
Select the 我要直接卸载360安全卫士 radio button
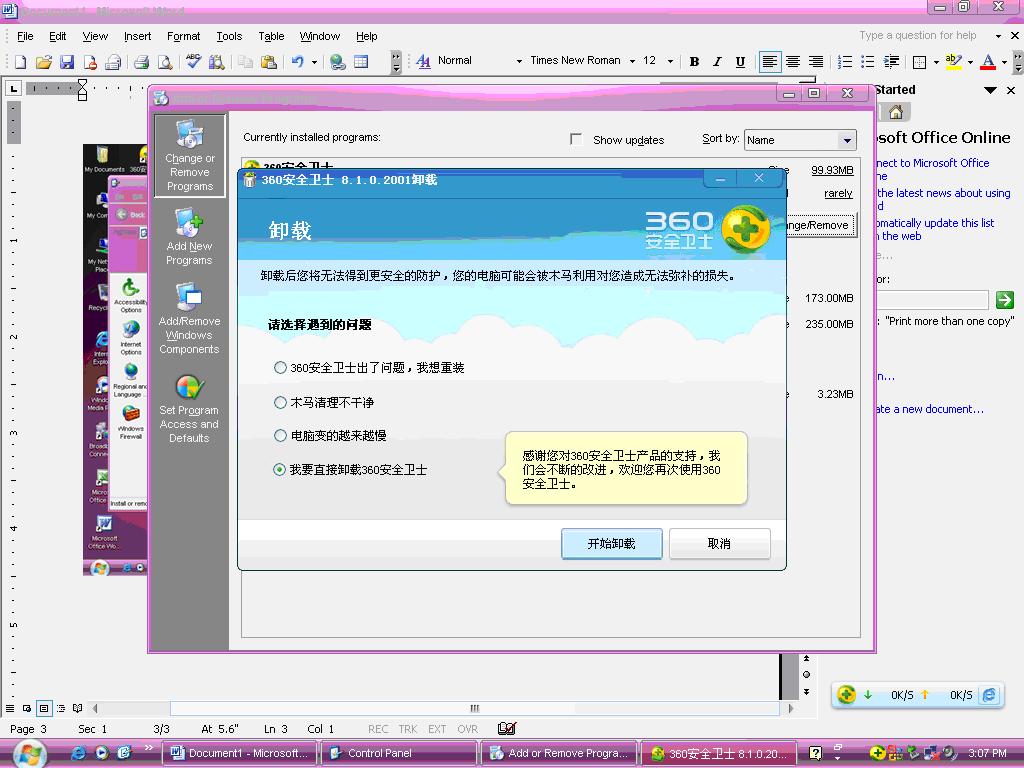pos(280,470)
